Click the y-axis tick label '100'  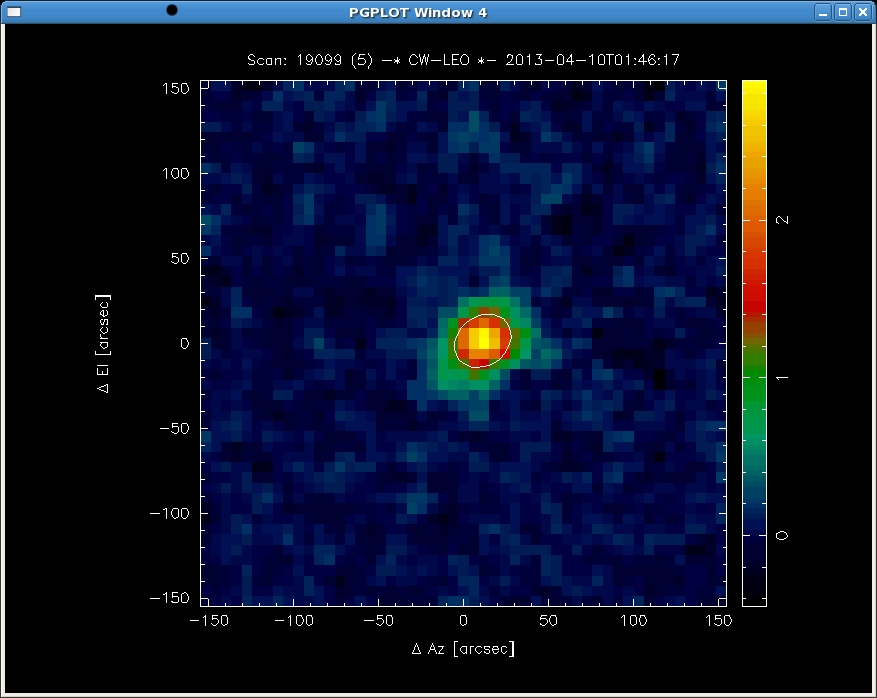point(176,173)
